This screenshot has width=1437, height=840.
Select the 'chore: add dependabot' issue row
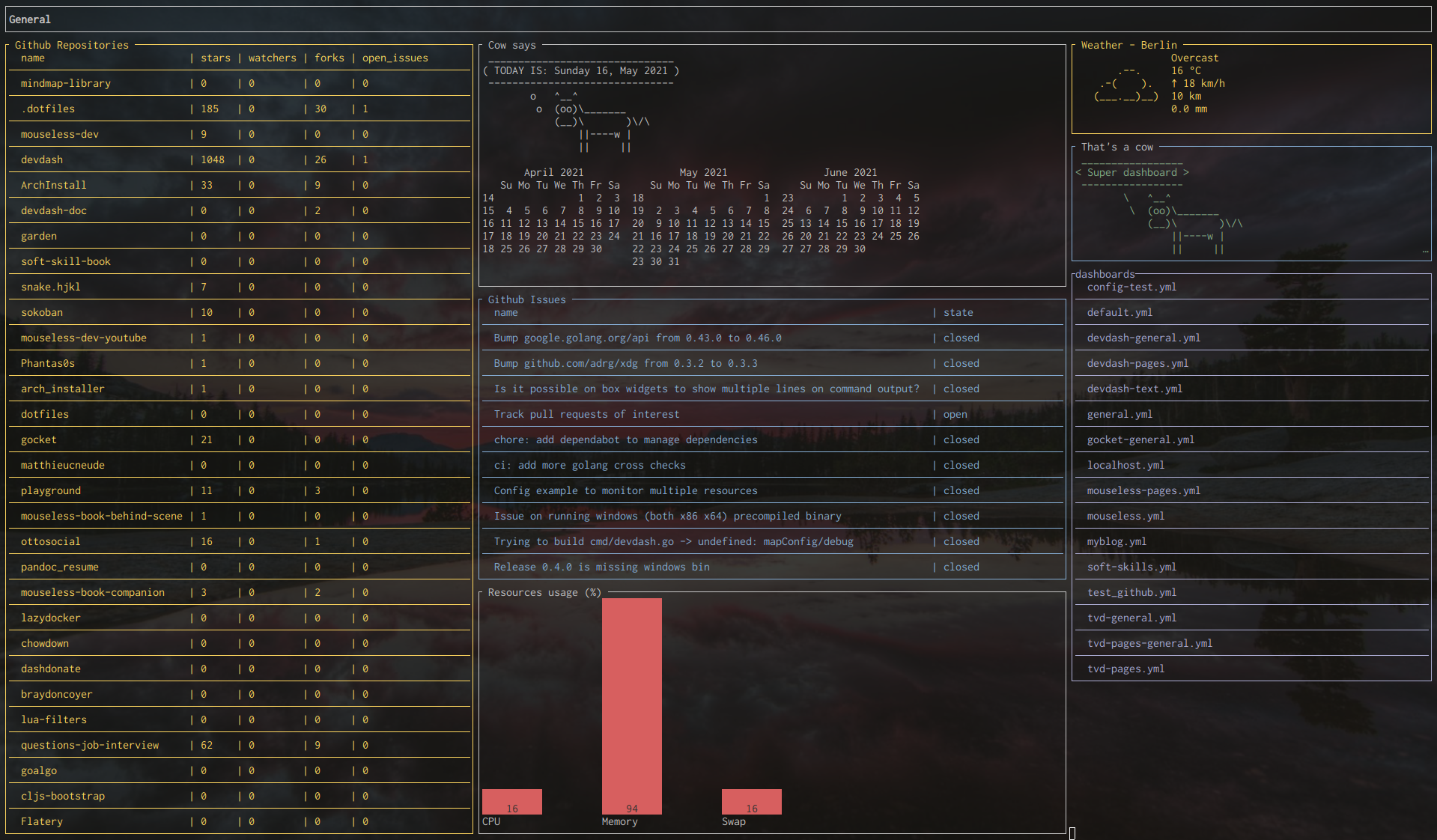pyautogui.click(x=772, y=439)
